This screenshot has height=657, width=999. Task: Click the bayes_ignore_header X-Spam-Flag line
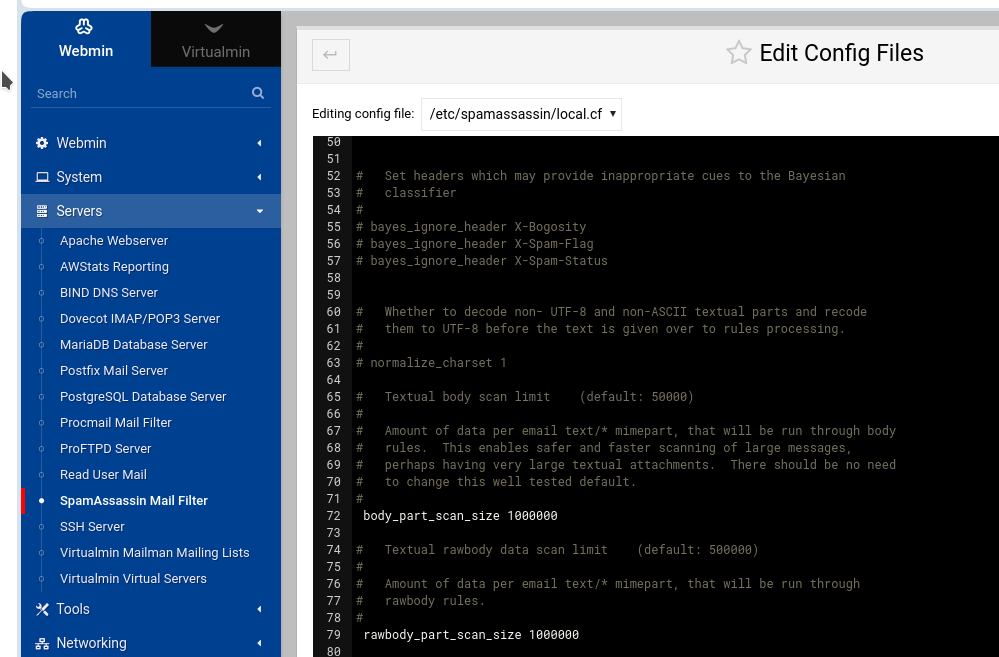coord(475,243)
